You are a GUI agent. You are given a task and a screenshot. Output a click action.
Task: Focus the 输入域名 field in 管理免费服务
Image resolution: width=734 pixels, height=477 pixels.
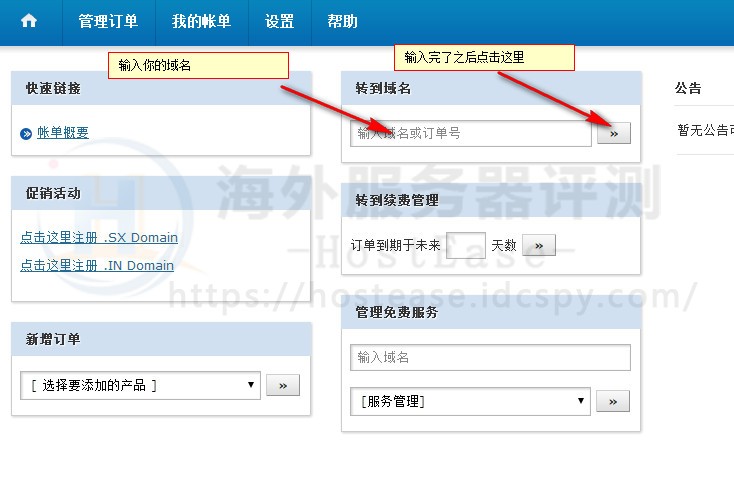tap(490, 357)
